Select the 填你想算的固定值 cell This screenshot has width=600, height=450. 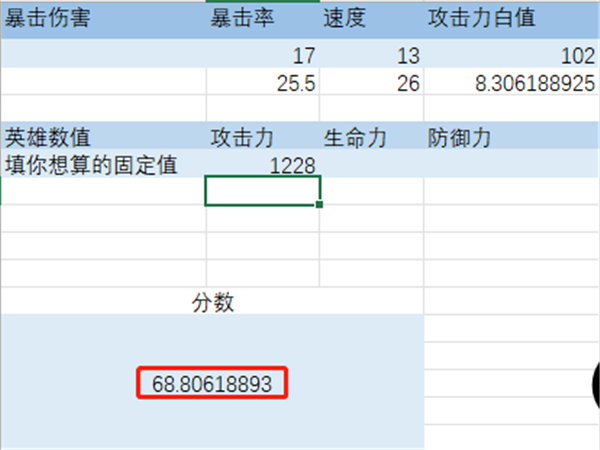[x=102, y=164]
